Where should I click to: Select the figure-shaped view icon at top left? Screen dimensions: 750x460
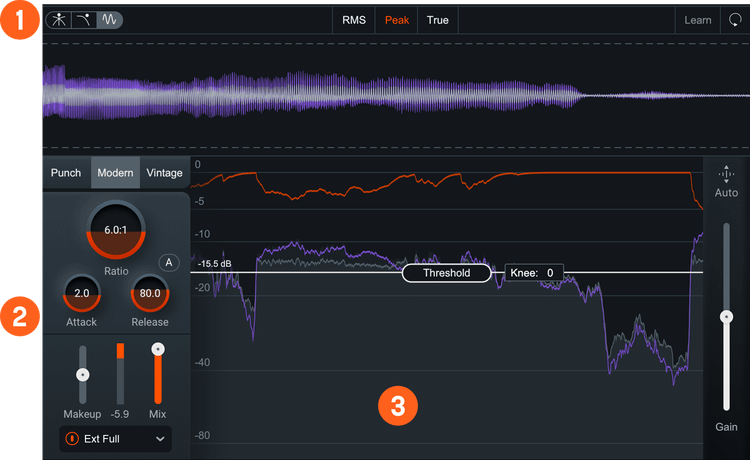pyautogui.click(x=59, y=20)
